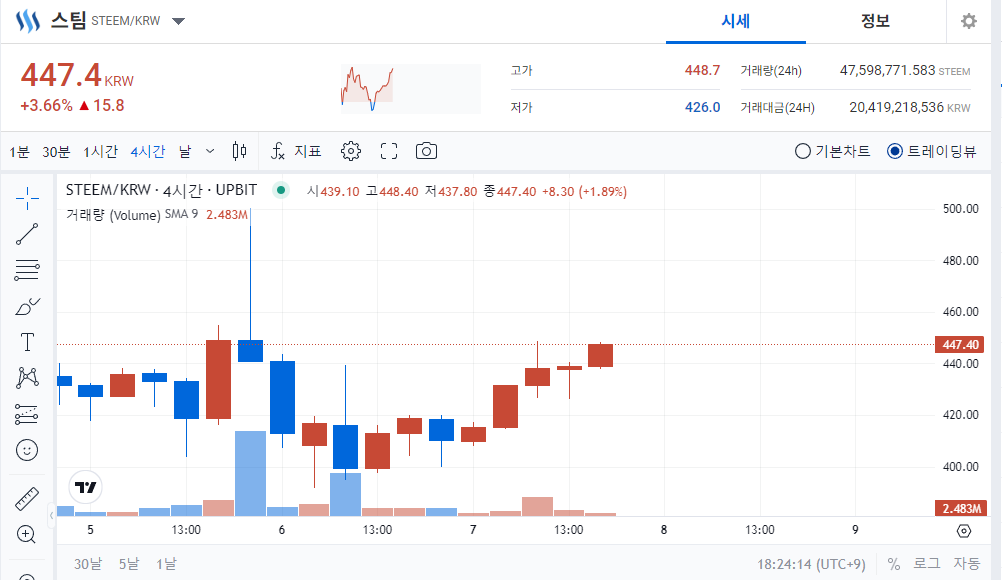Show 30날 date range
This screenshot has height=580, width=1002.
click(88, 564)
